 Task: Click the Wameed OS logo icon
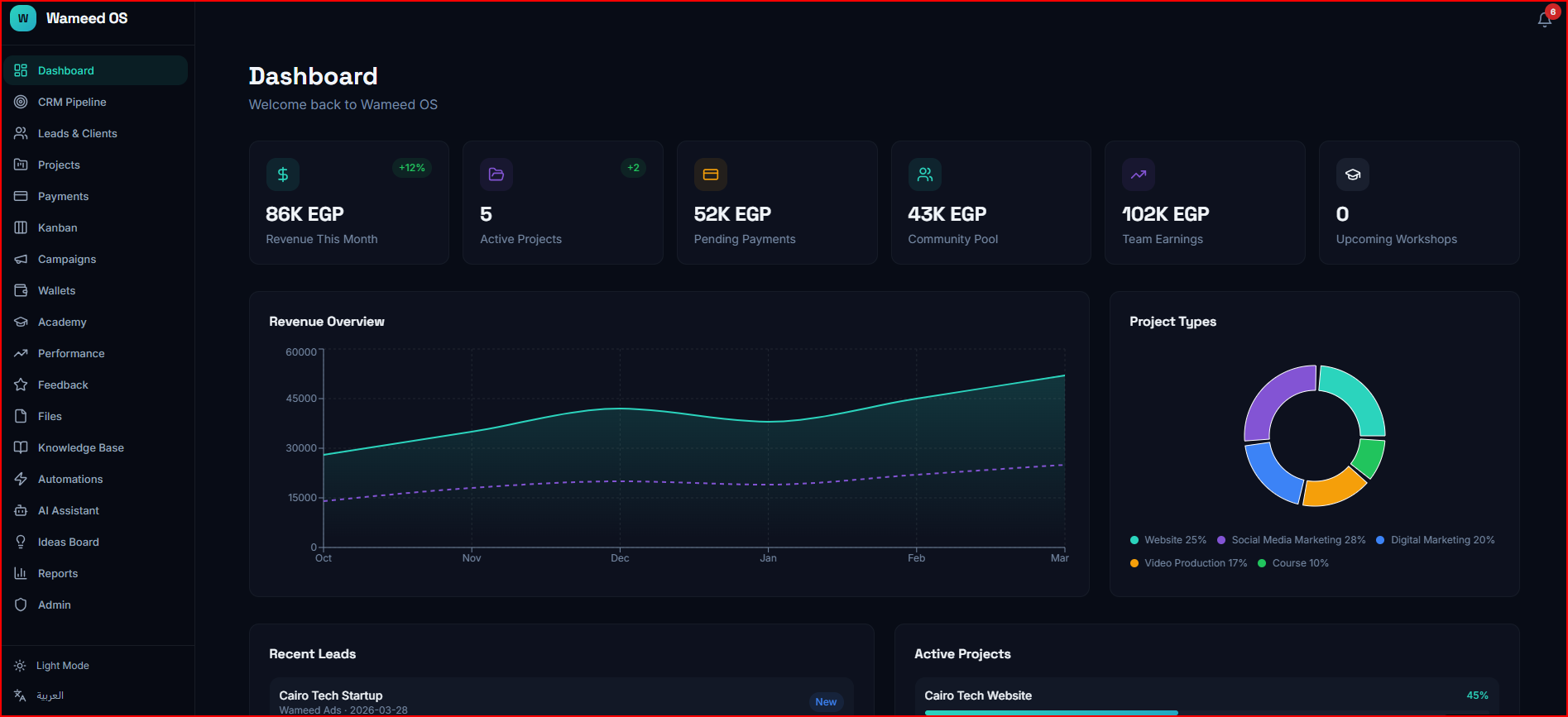23,18
